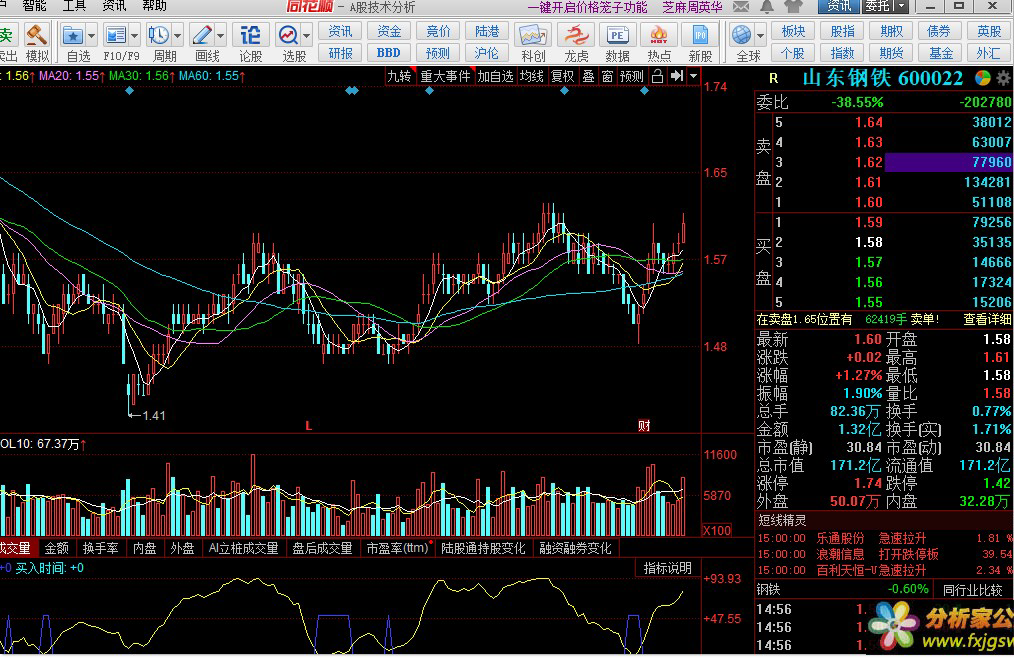The height and width of the screenshot is (658, 1014).
Task: Open the 智能 menu
Action: 34,6
